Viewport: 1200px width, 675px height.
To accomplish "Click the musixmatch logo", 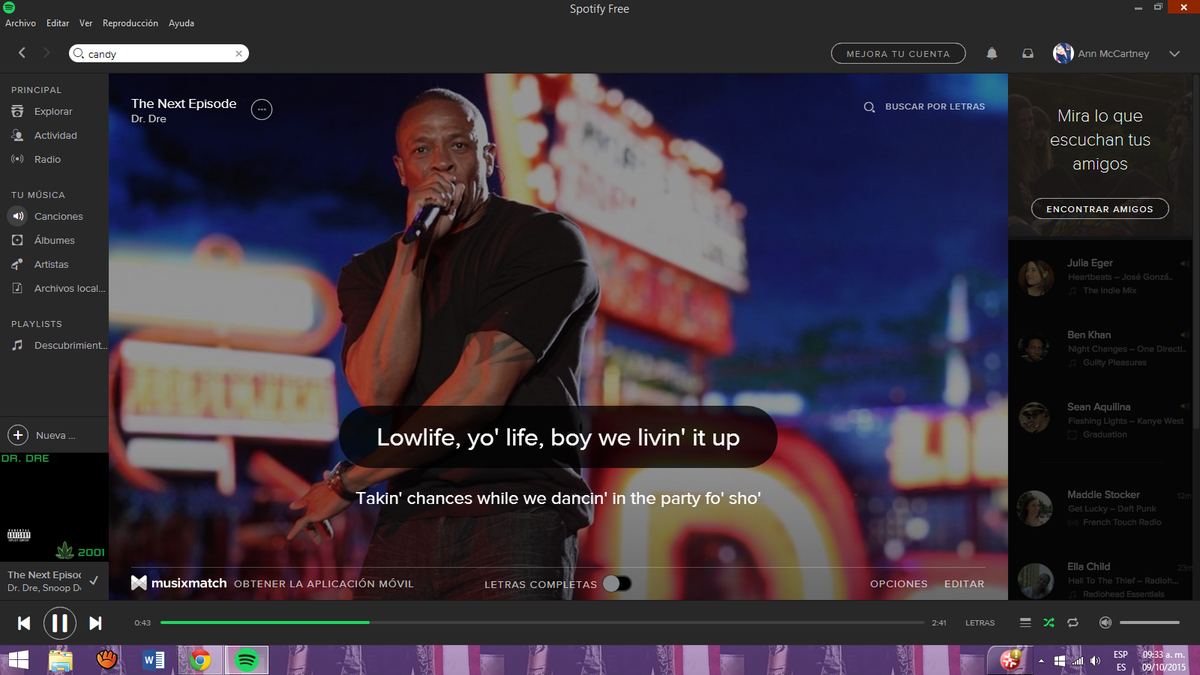I will pyautogui.click(x=179, y=583).
